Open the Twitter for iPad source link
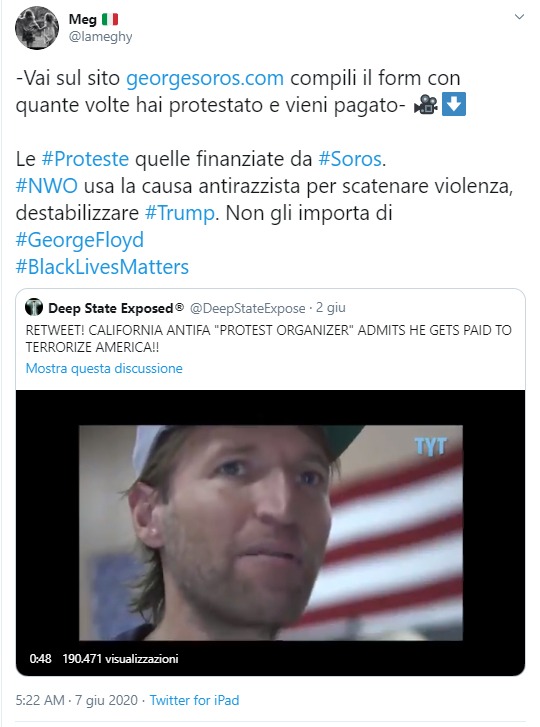Viewport: 540px width, 727px height. click(194, 700)
